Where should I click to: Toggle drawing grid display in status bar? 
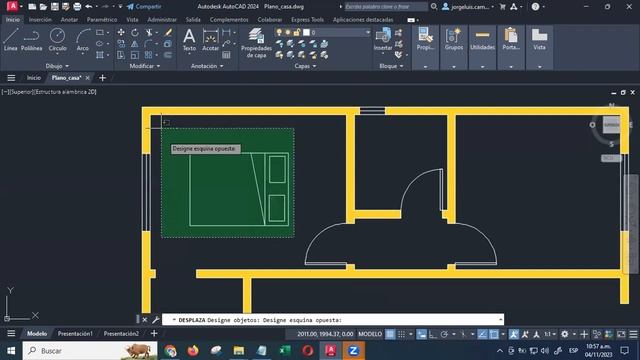(x=390, y=334)
